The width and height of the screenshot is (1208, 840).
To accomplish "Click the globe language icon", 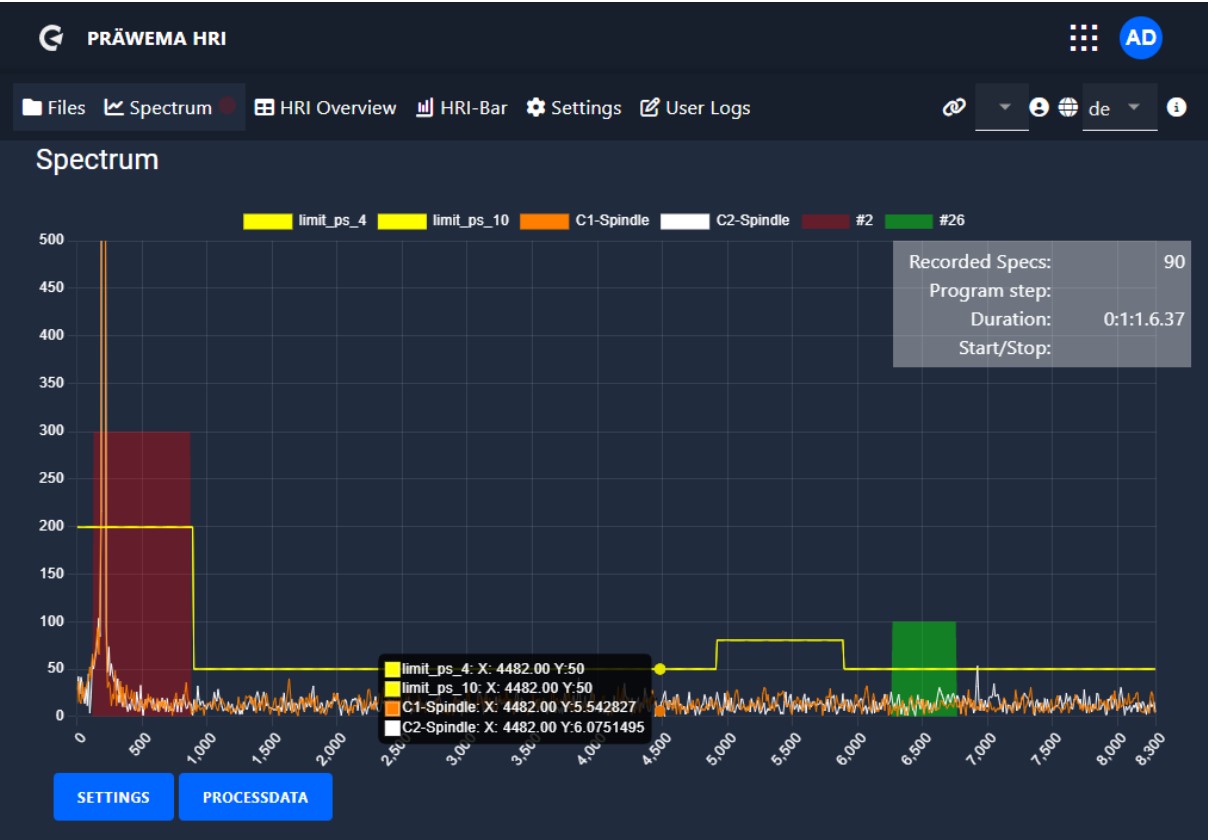I will pyautogui.click(x=1068, y=108).
